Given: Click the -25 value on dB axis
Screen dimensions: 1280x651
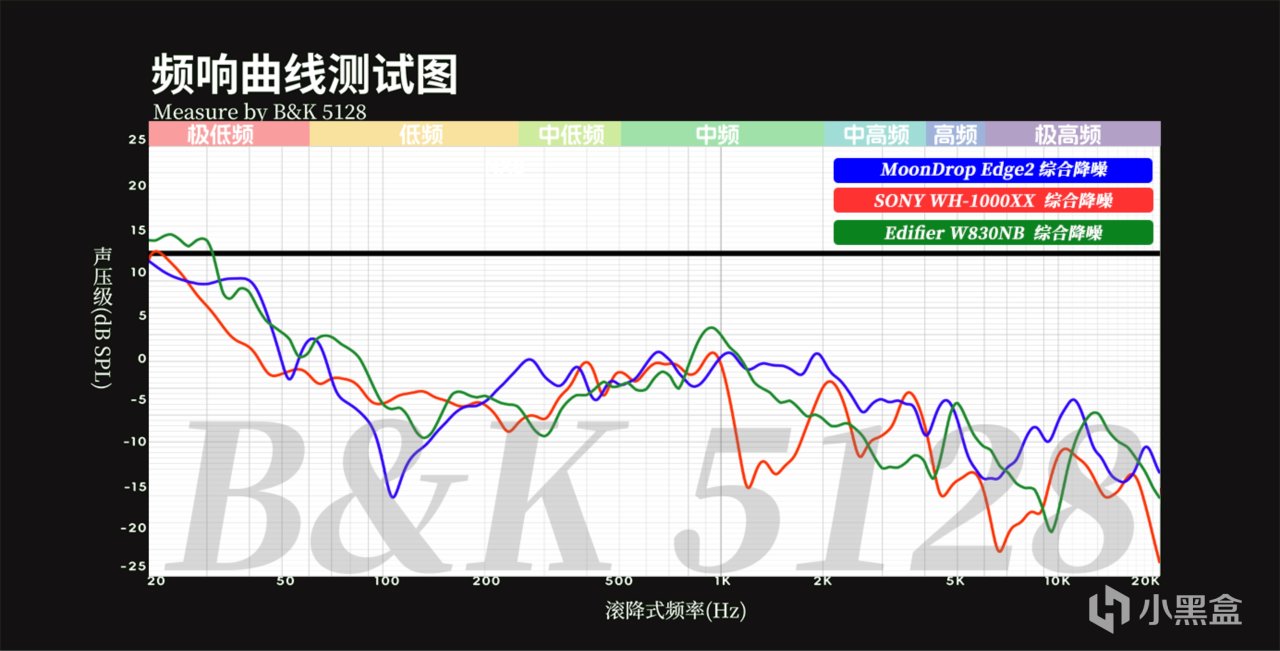Looking at the screenshot, I should [x=134, y=567].
